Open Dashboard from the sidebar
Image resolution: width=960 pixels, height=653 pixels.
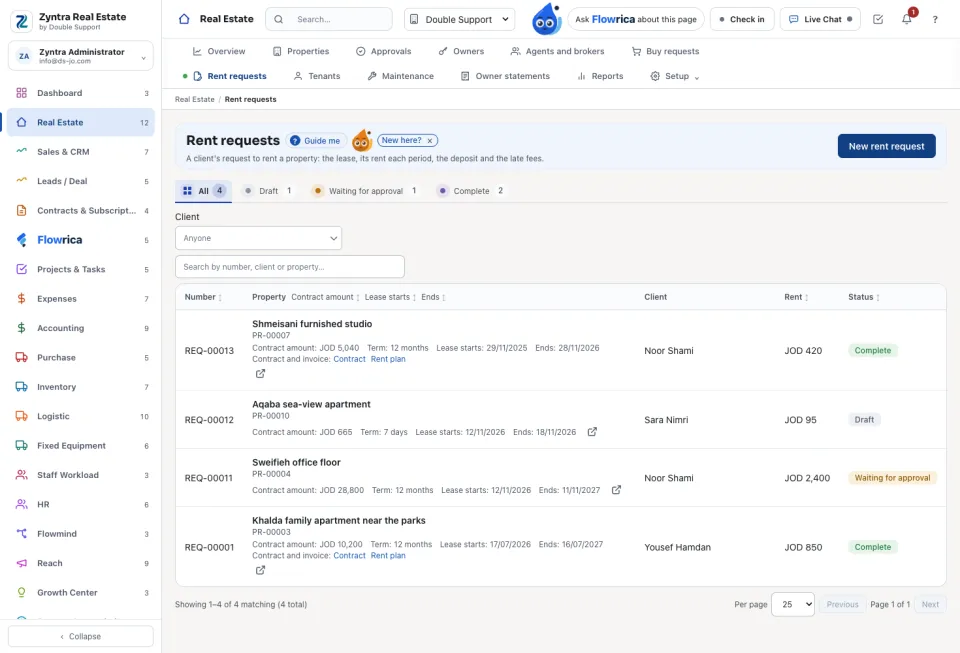pos(81,93)
